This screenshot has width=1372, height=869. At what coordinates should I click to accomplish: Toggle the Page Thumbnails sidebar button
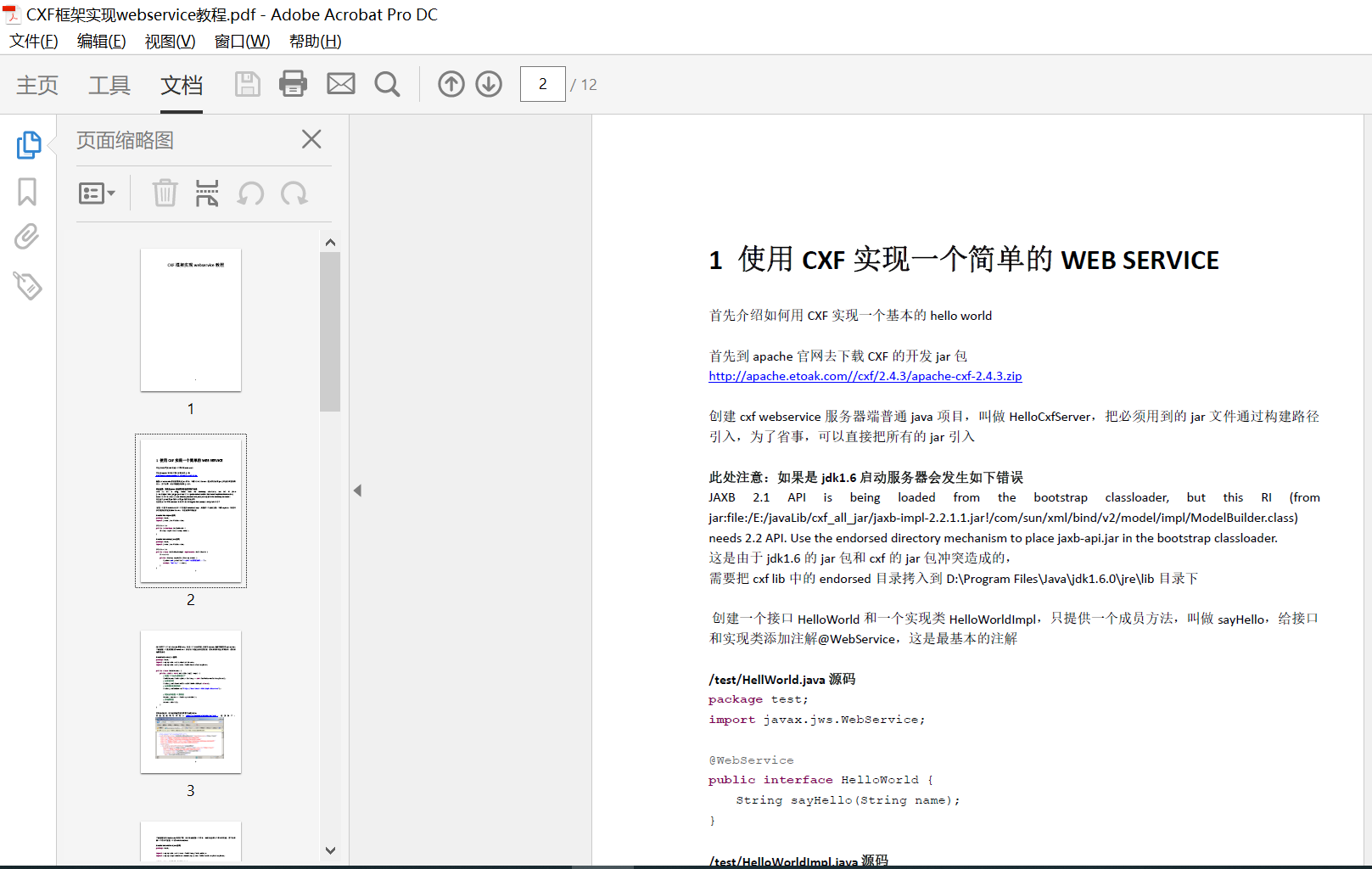[x=28, y=145]
